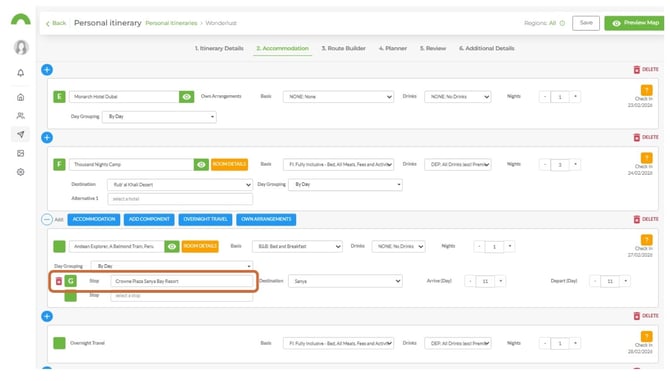670x381 pixels.
Task: Click the ADD COMPONENT button
Action: (149, 220)
